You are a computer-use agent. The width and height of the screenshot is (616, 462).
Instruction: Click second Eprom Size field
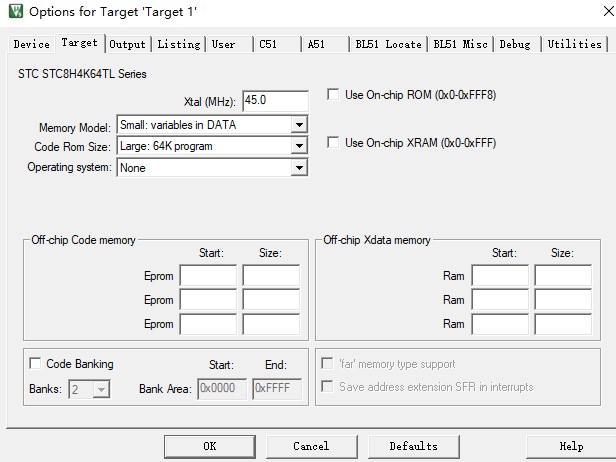[271, 300]
